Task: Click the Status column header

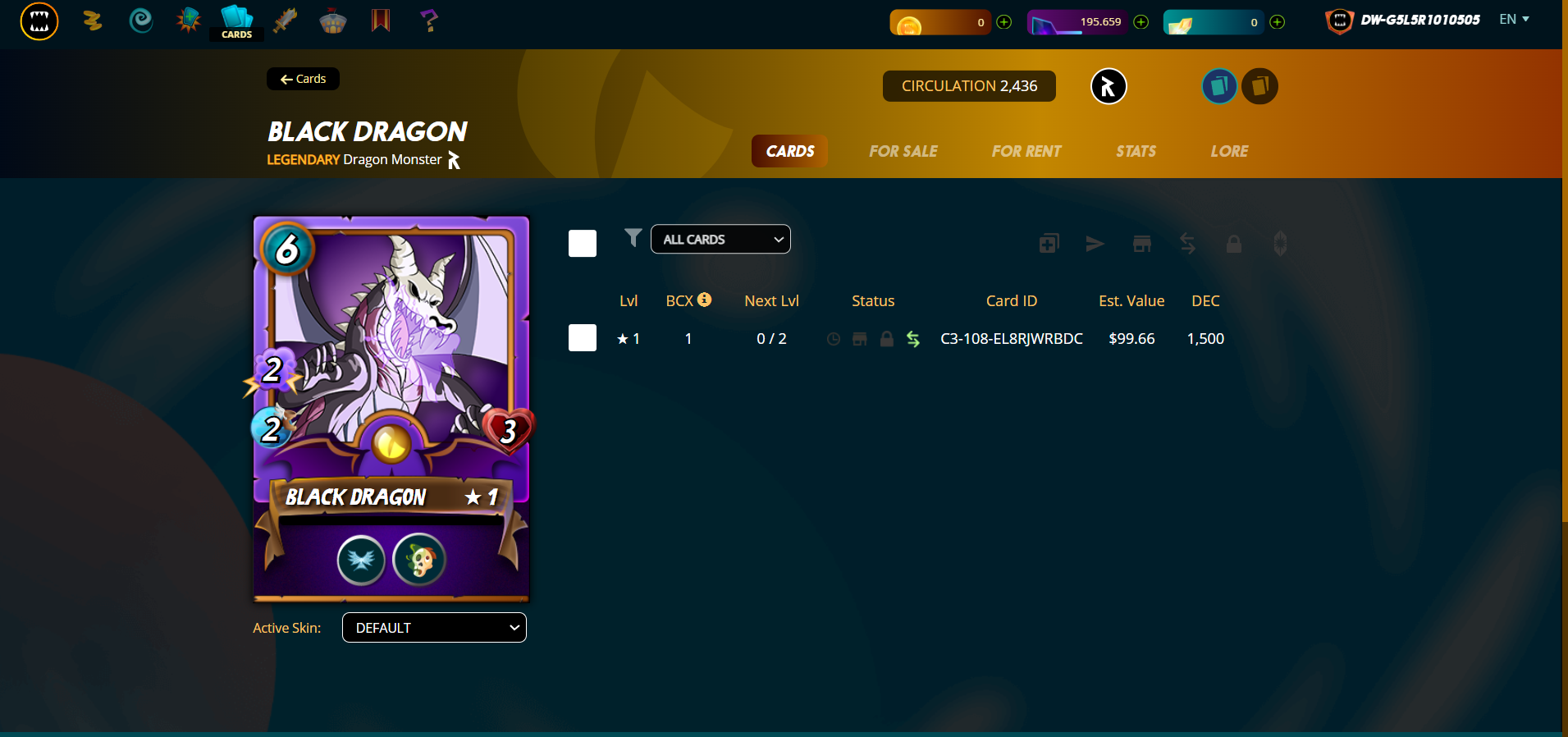Action: 873,300
